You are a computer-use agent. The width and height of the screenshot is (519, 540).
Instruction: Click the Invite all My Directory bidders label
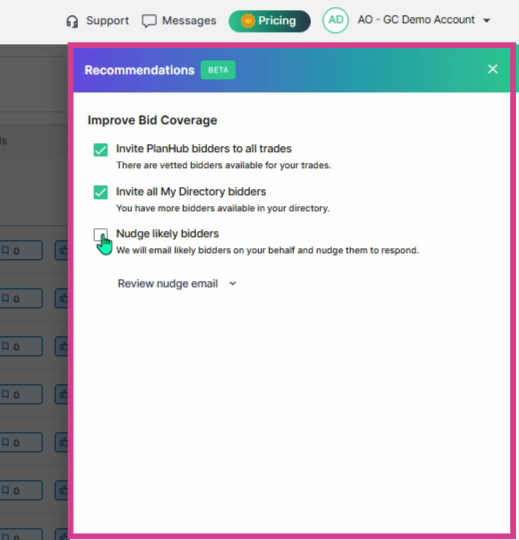[191, 191]
